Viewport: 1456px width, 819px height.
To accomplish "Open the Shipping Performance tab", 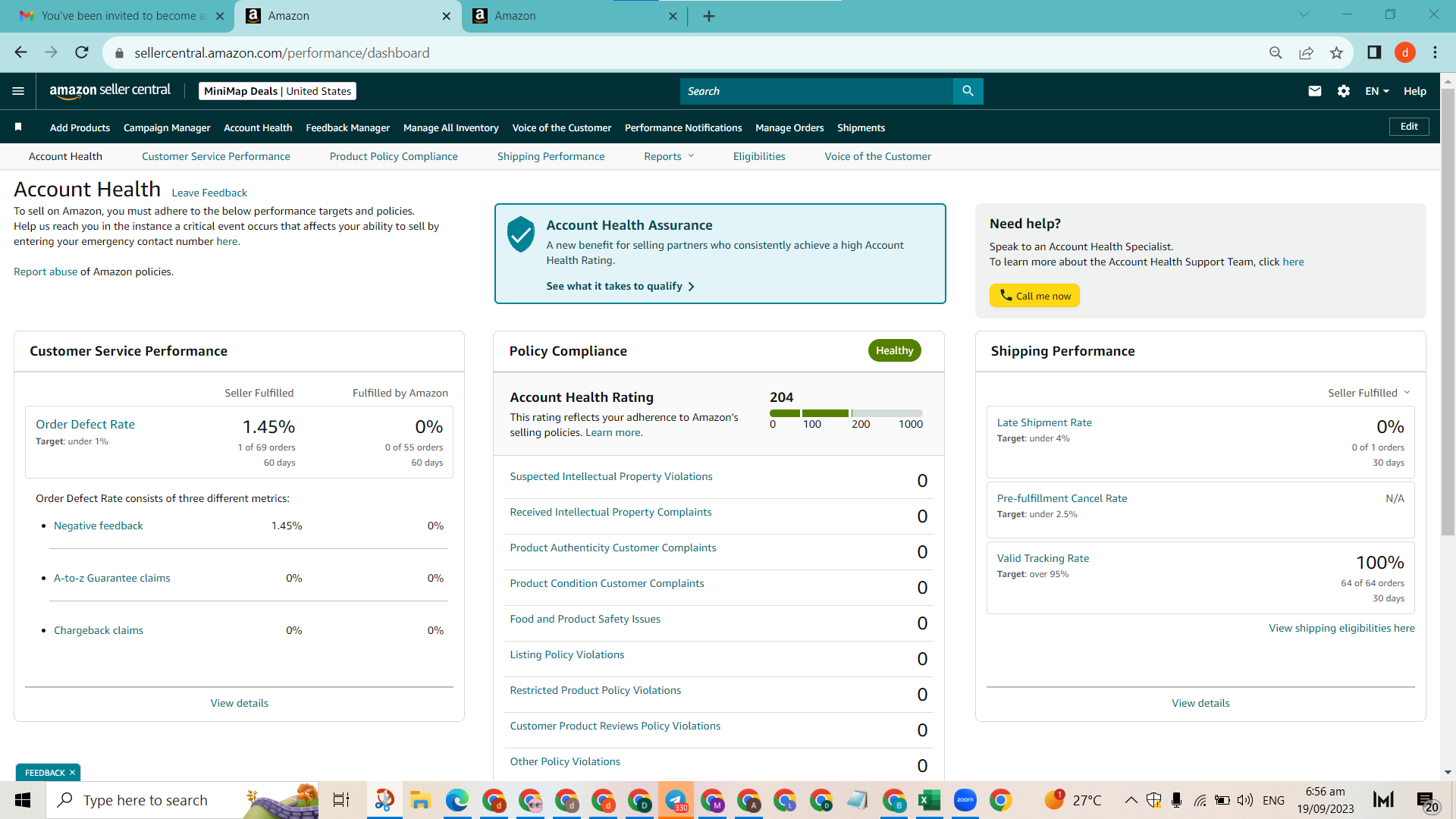I will (551, 156).
